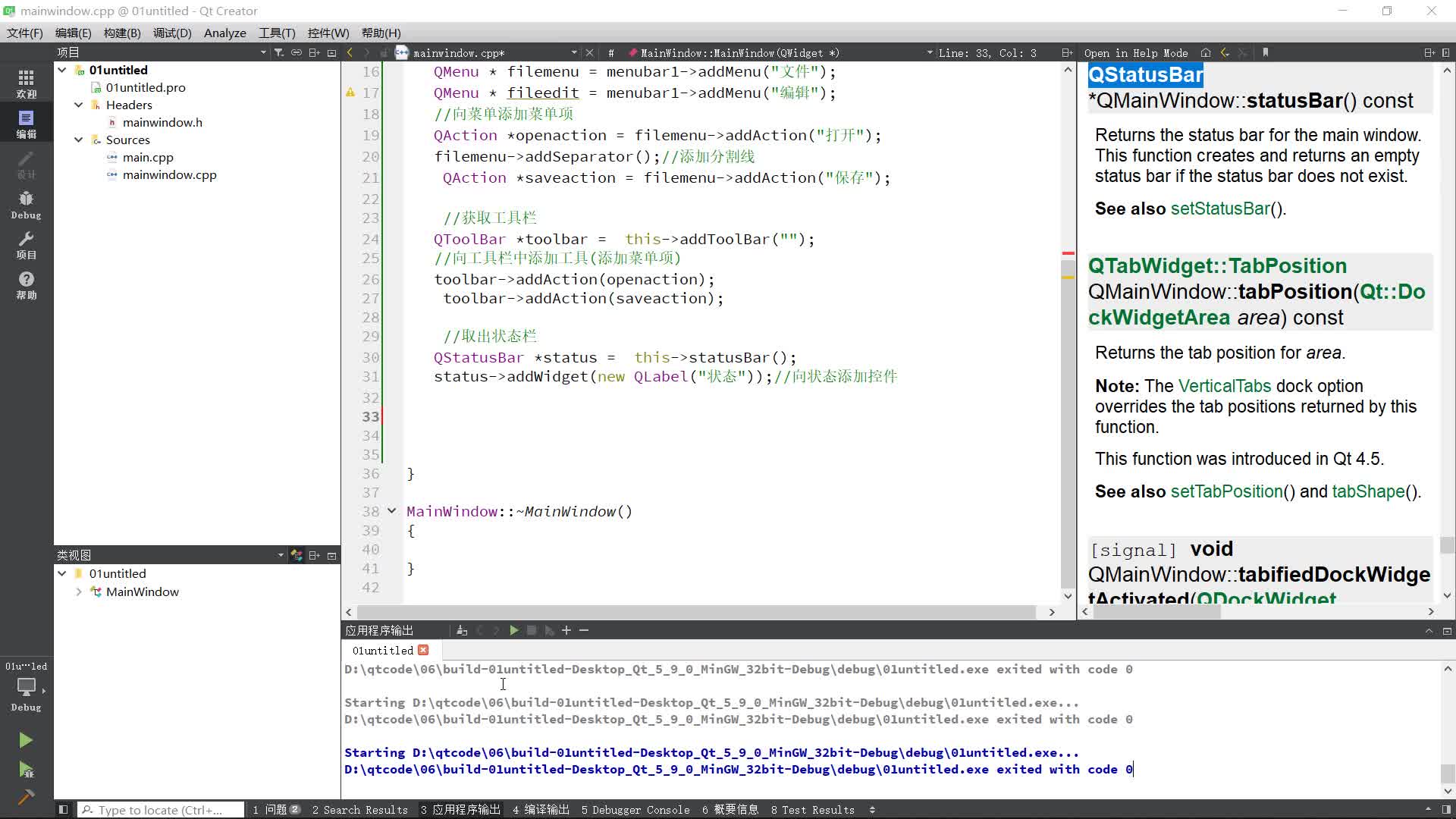Open the 帮助(H) menu
This screenshot has height=819, width=1456.
click(x=381, y=33)
